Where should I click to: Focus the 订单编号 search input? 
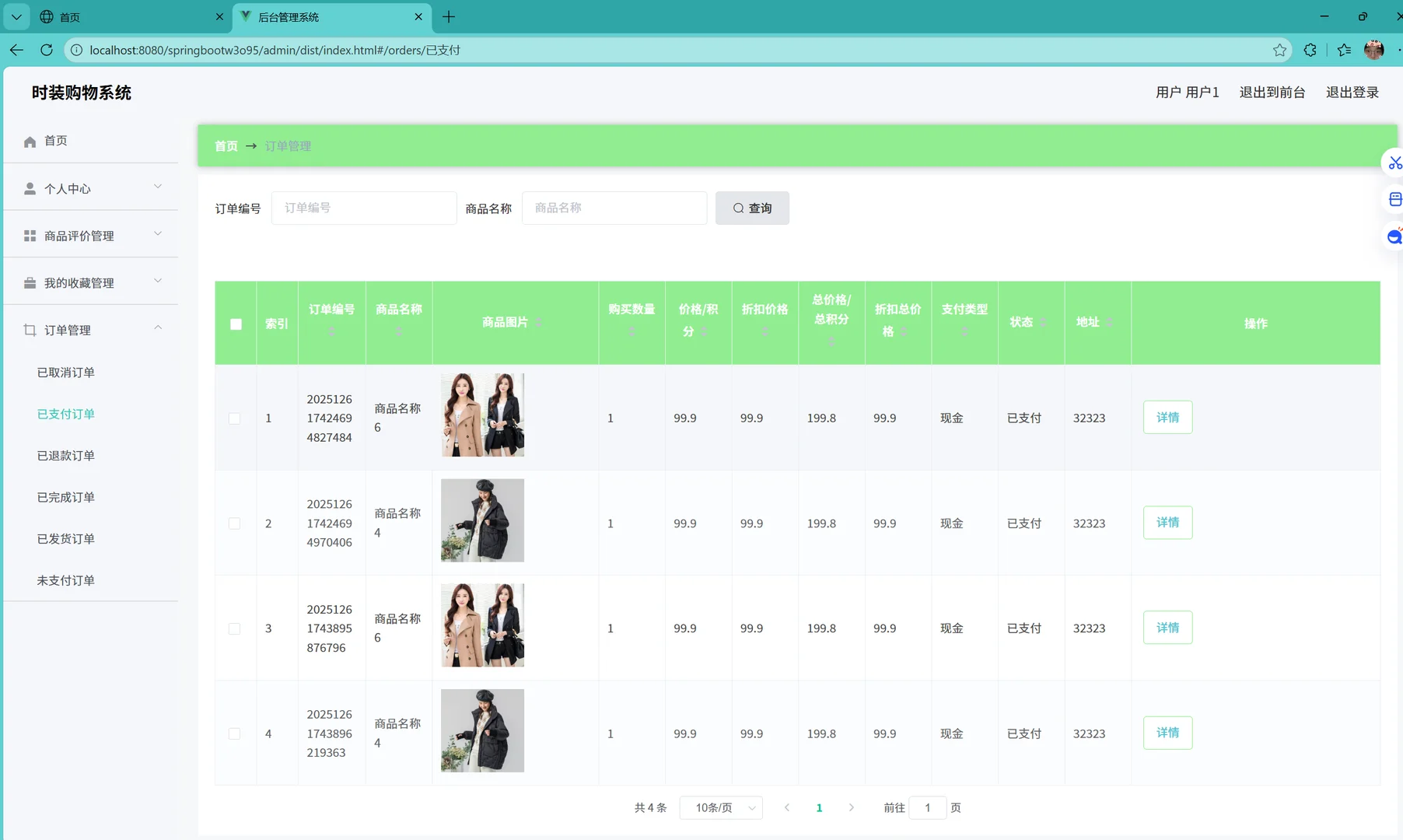[x=364, y=208]
